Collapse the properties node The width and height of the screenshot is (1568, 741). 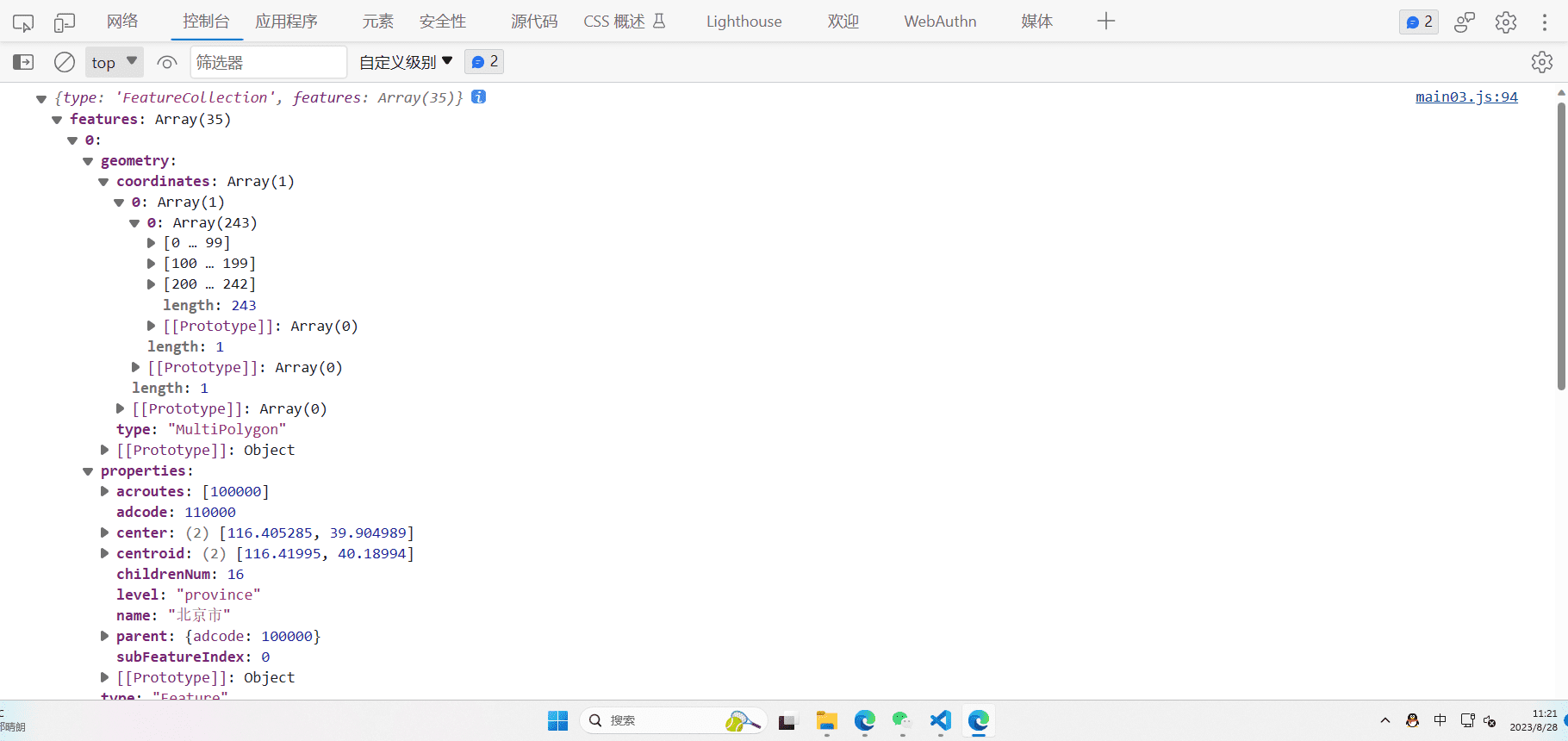88,471
